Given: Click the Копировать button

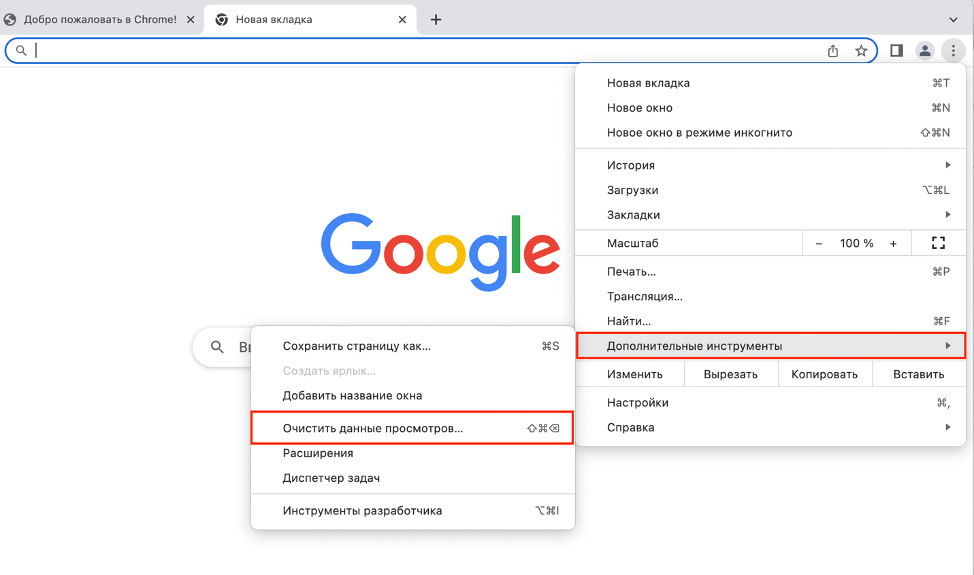Looking at the screenshot, I should tap(824, 375).
